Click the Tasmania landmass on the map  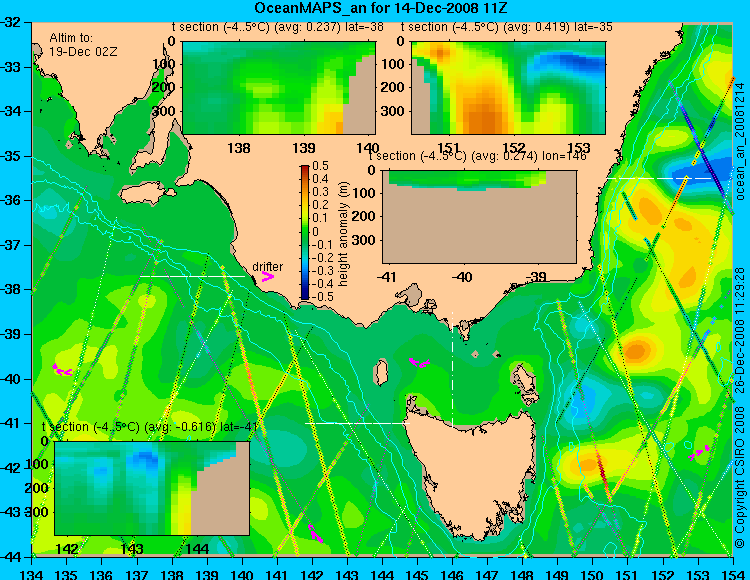pos(474,473)
